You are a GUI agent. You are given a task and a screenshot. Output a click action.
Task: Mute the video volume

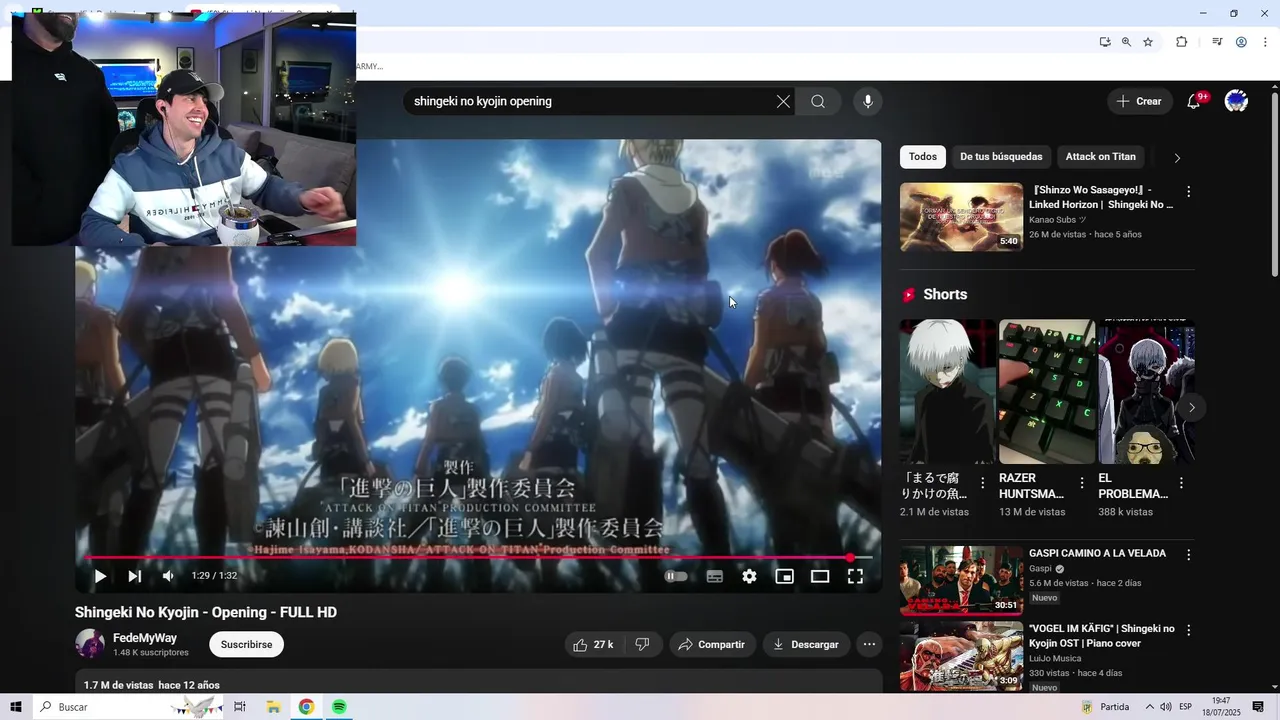pyautogui.click(x=168, y=576)
